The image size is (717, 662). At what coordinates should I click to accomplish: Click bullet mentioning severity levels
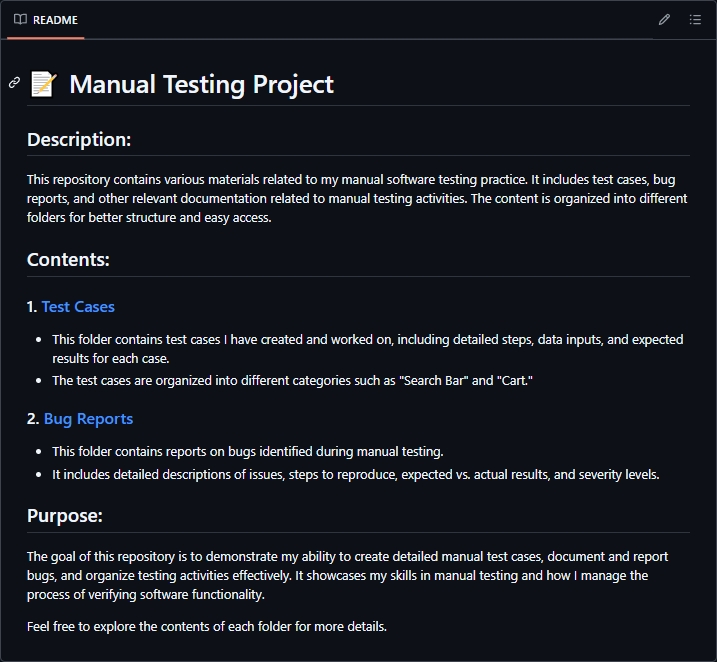355,474
